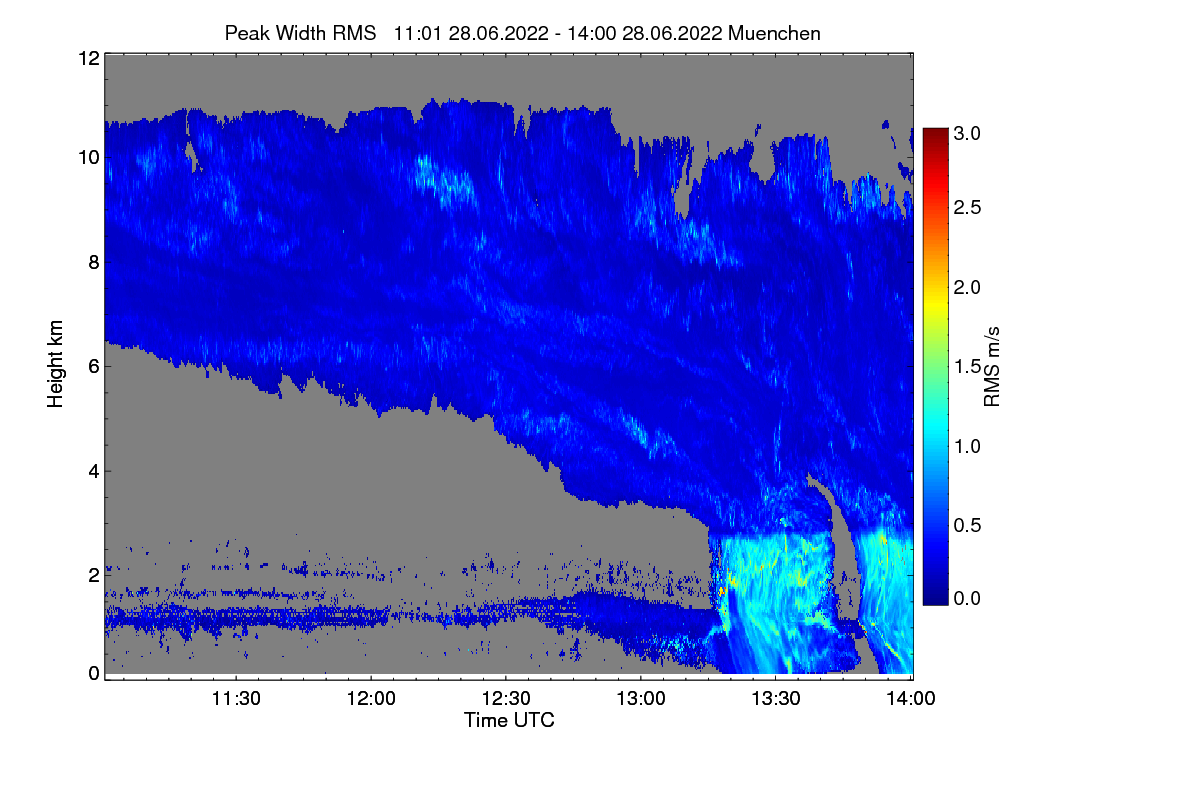Select the 'Muenchen' station name in title

[775, 33]
